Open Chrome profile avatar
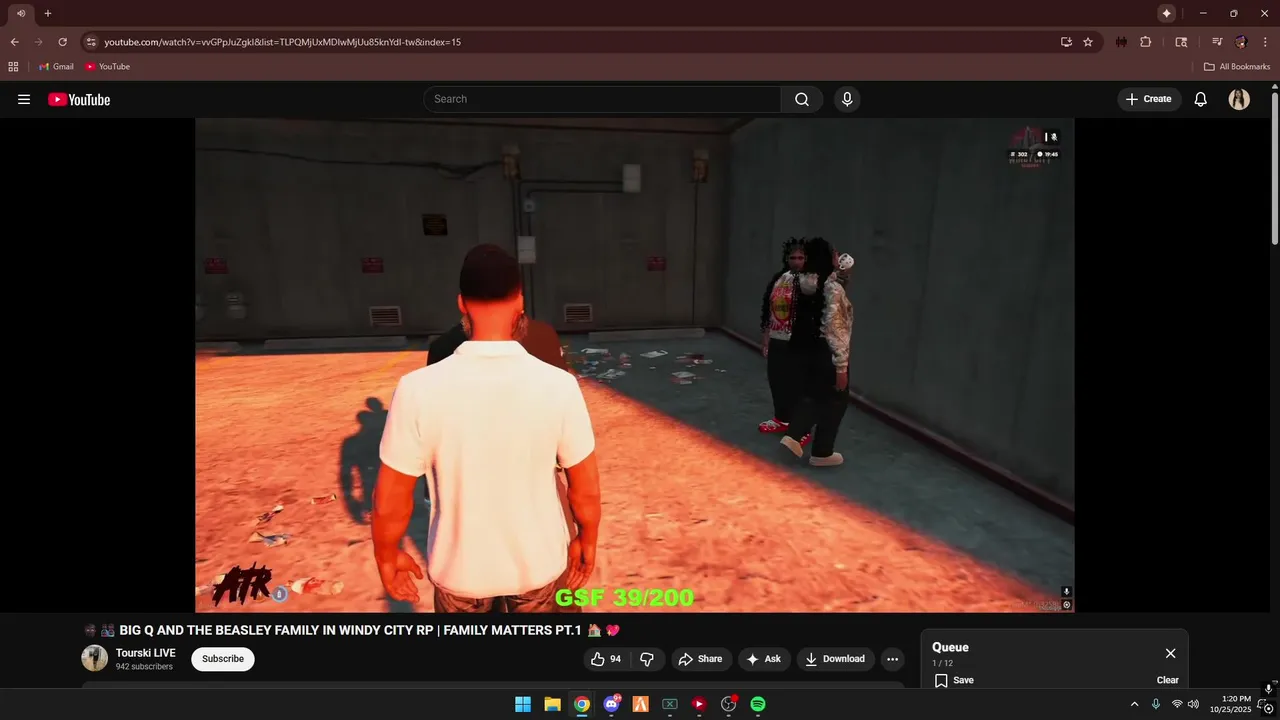Image resolution: width=1280 pixels, height=720 pixels. coord(1241,42)
